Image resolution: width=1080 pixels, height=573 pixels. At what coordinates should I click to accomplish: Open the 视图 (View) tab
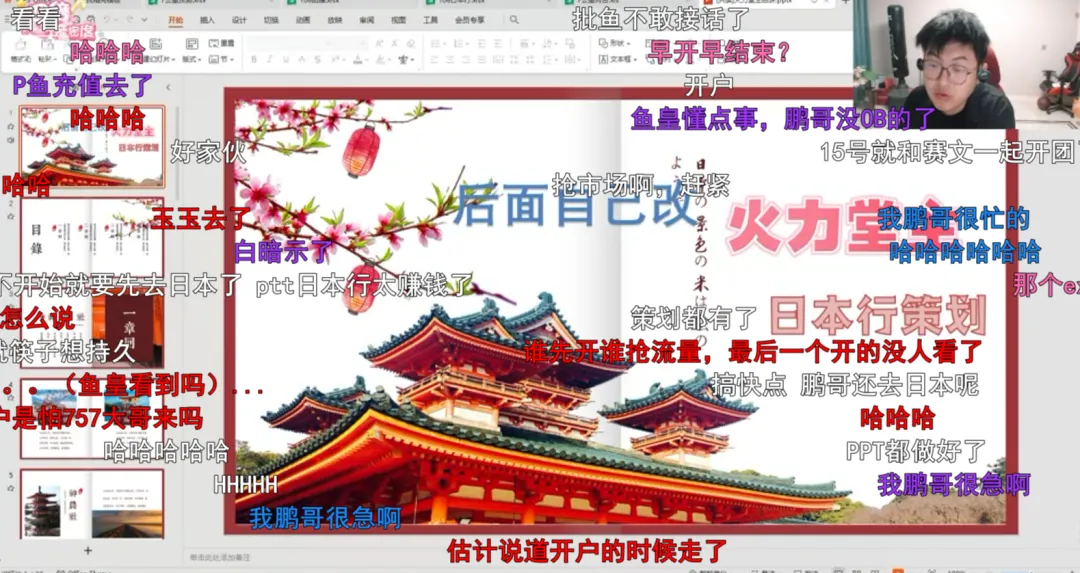click(x=399, y=20)
